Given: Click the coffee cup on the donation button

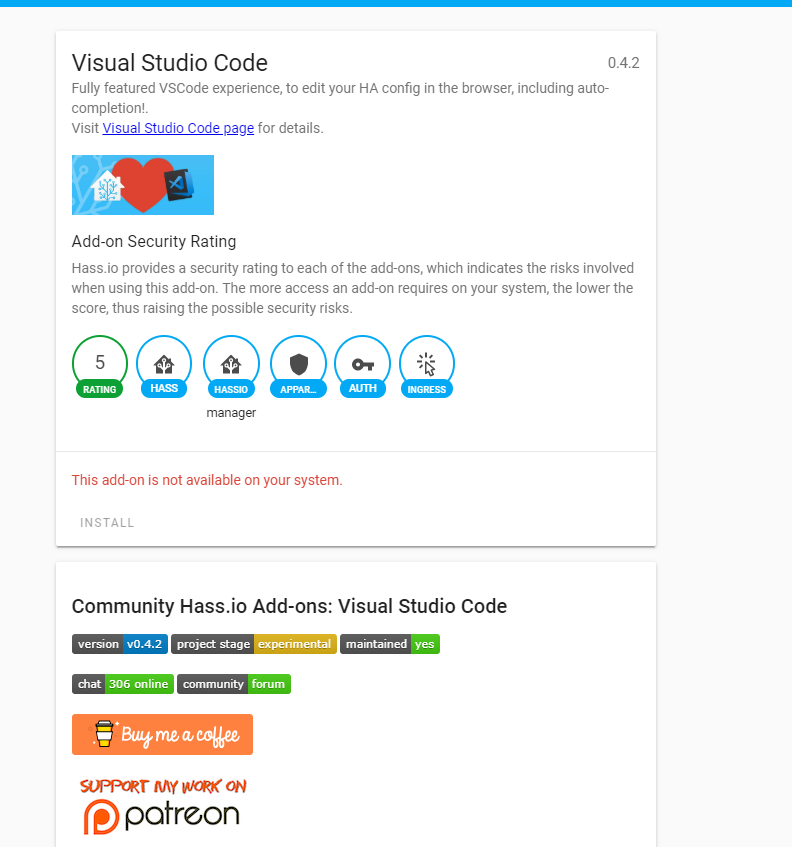Looking at the screenshot, I should click(x=101, y=733).
